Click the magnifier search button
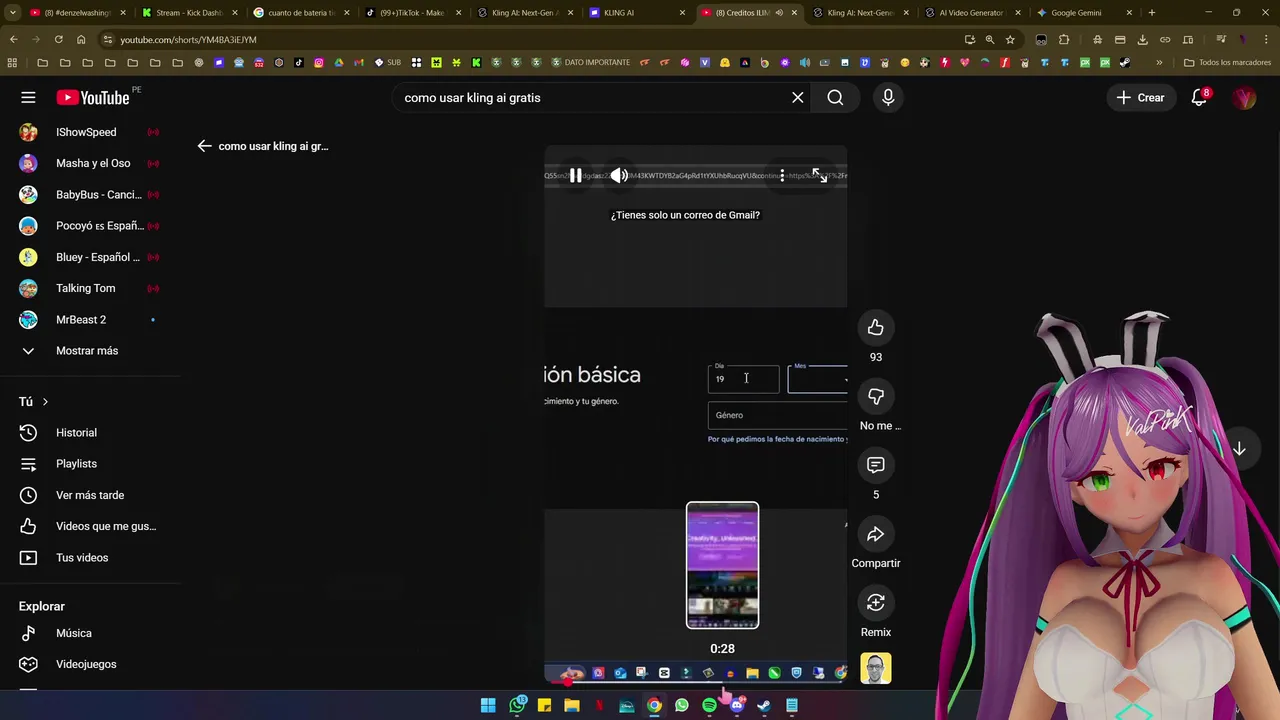Viewport: 1280px width, 720px height. 835,97
